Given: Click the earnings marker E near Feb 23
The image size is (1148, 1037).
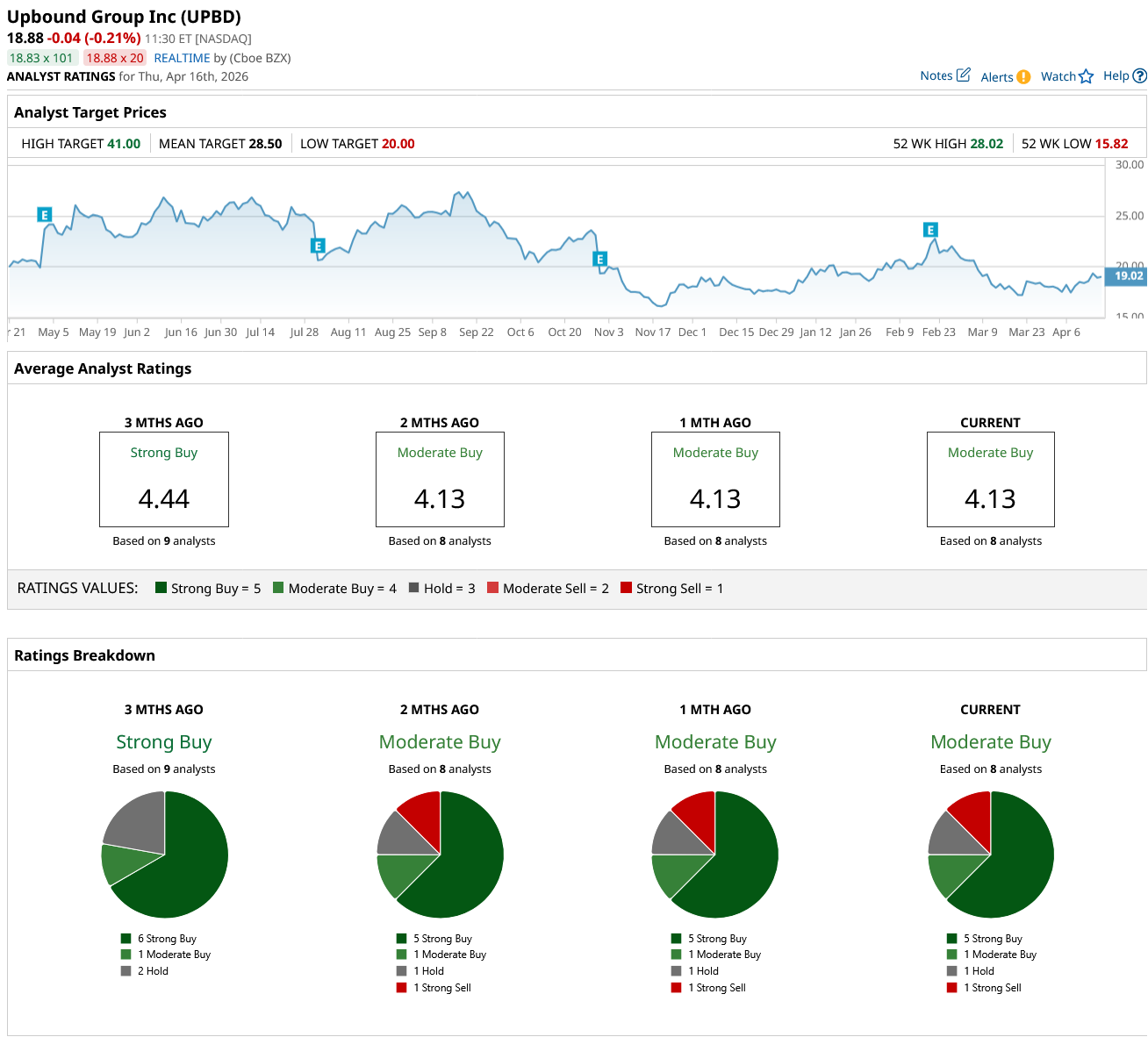Looking at the screenshot, I should [930, 230].
